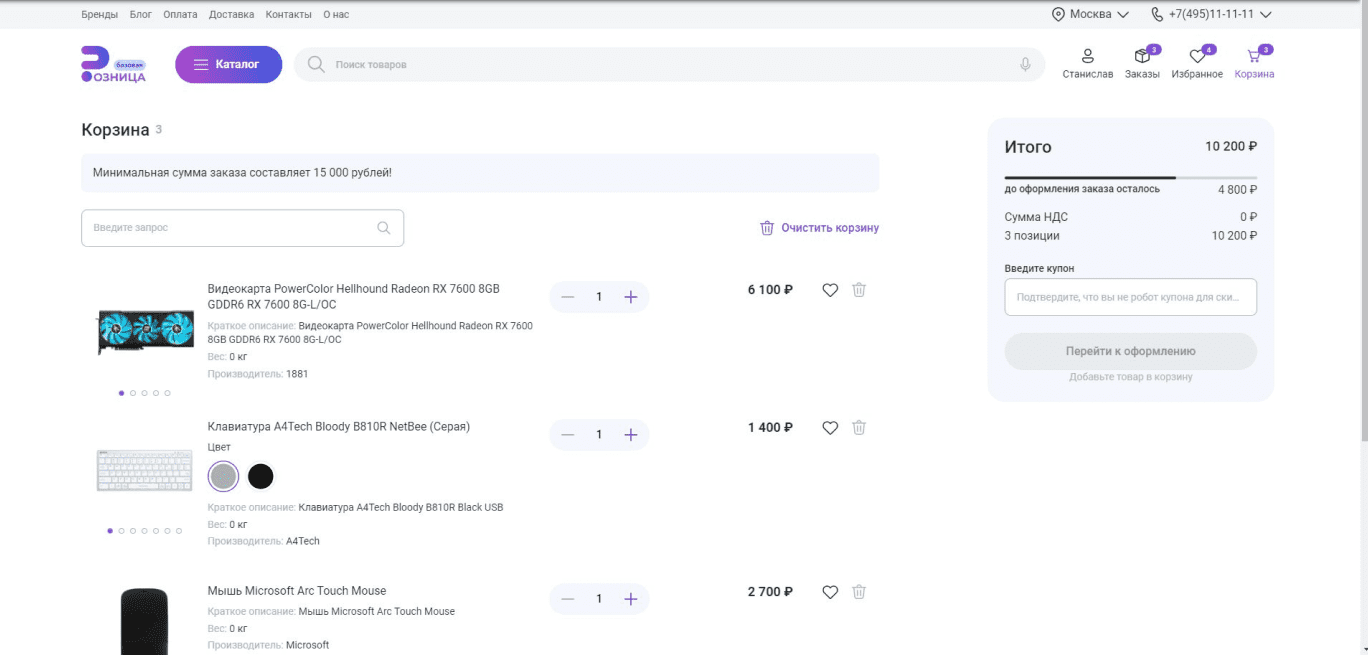1368x655 pixels.
Task: Focus the Поиск товаров search field
Action: (670, 64)
